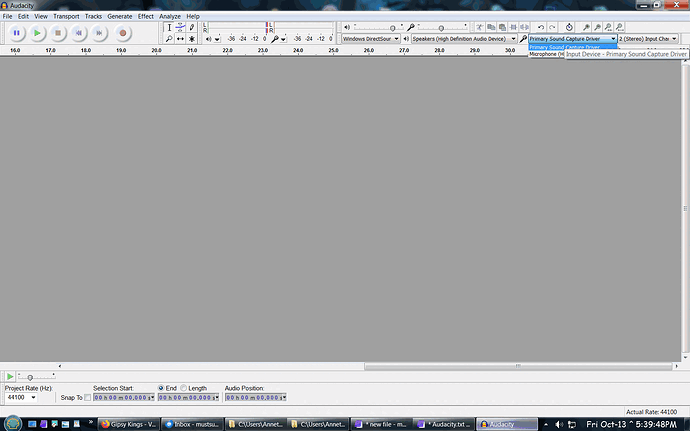The width and height of the screenshot is (690, 431).
Task: Enable the Snap To checkbox
Action: click(88, 398)
